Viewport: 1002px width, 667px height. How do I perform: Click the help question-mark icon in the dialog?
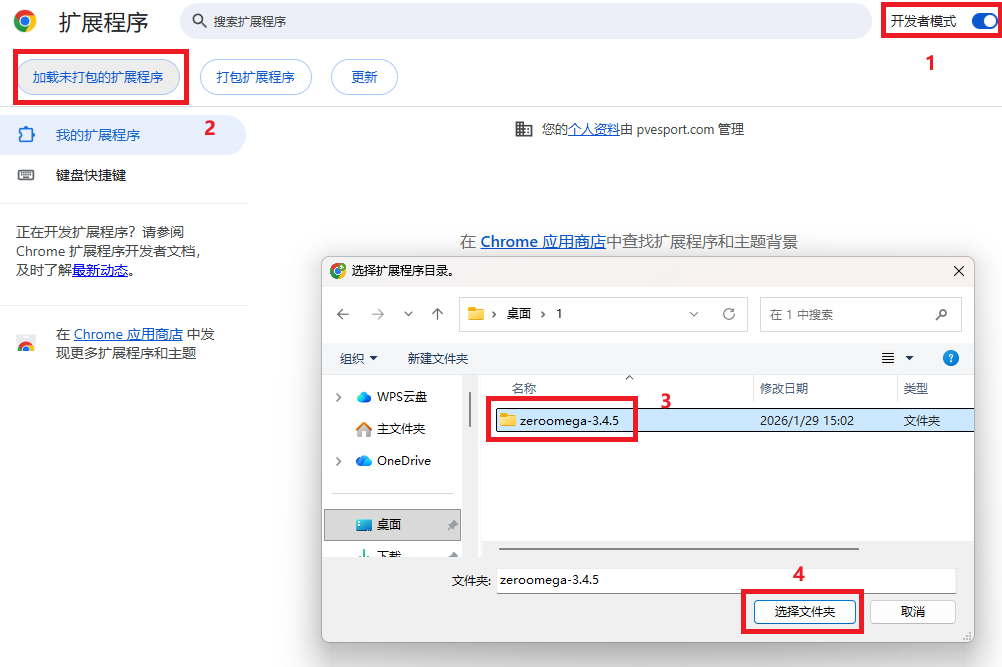(950, 358)
